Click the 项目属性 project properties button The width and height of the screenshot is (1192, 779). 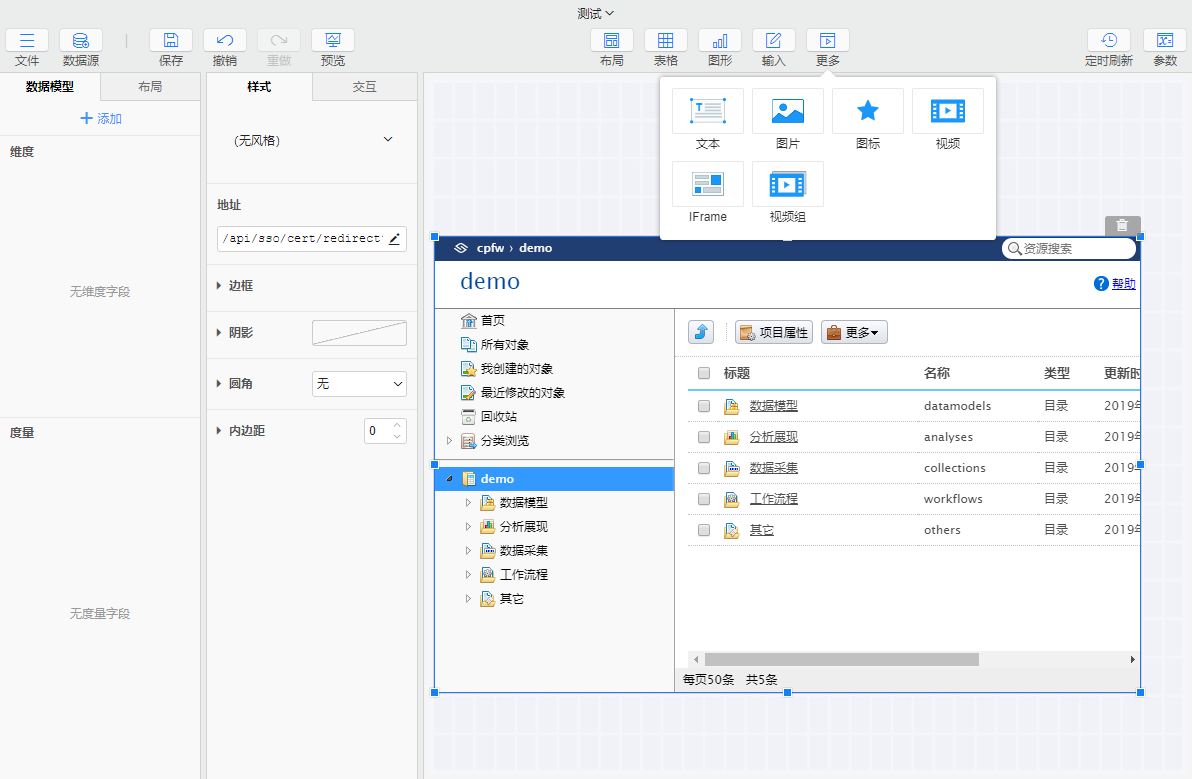click(x=773, y=331)
